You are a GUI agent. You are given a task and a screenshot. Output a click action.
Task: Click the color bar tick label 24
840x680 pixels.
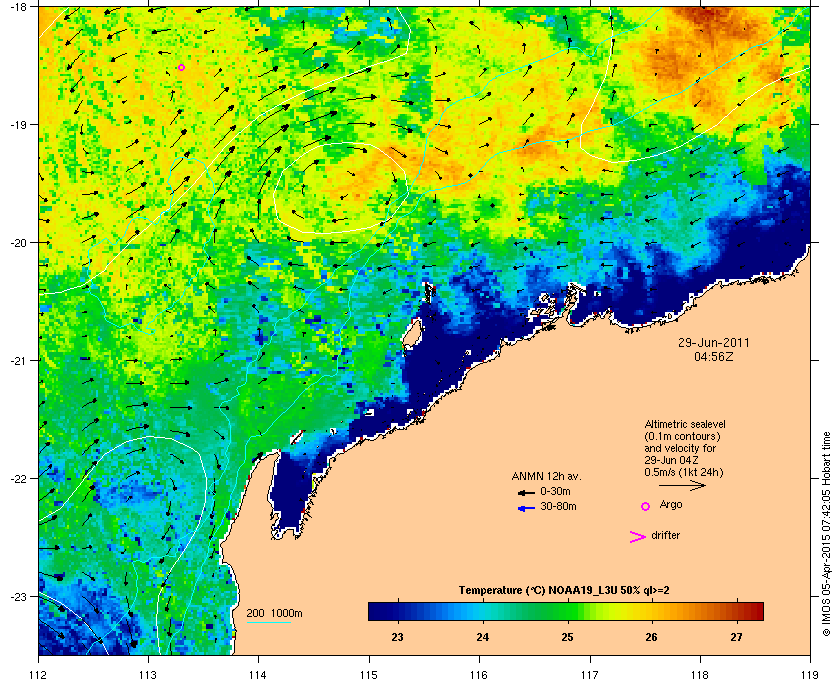pyautogui.click(x=483, y=637)
